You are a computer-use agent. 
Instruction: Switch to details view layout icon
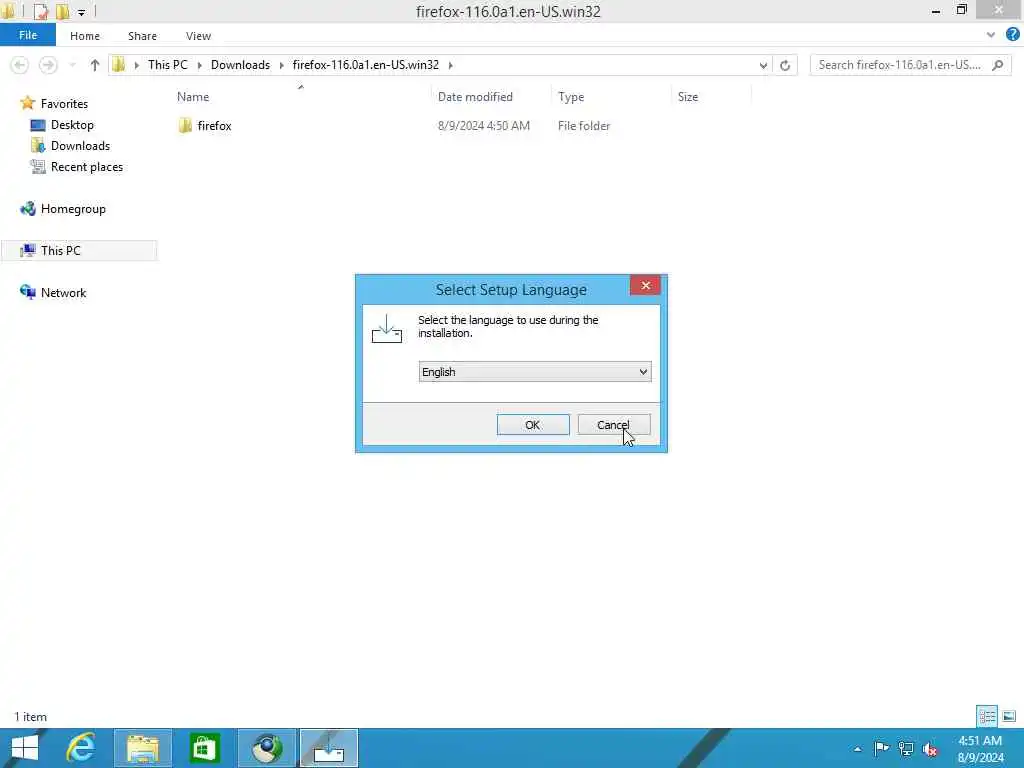[987, 716]
